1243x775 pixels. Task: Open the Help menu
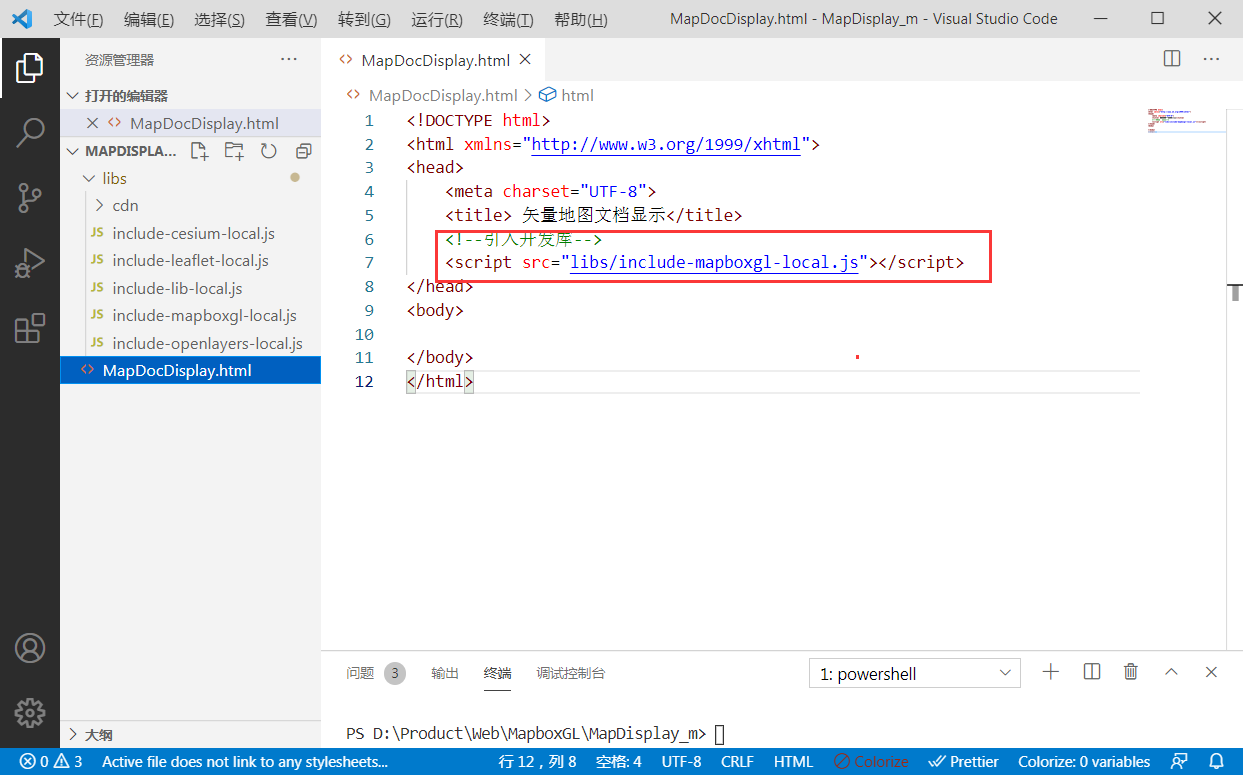coord(580,19)
